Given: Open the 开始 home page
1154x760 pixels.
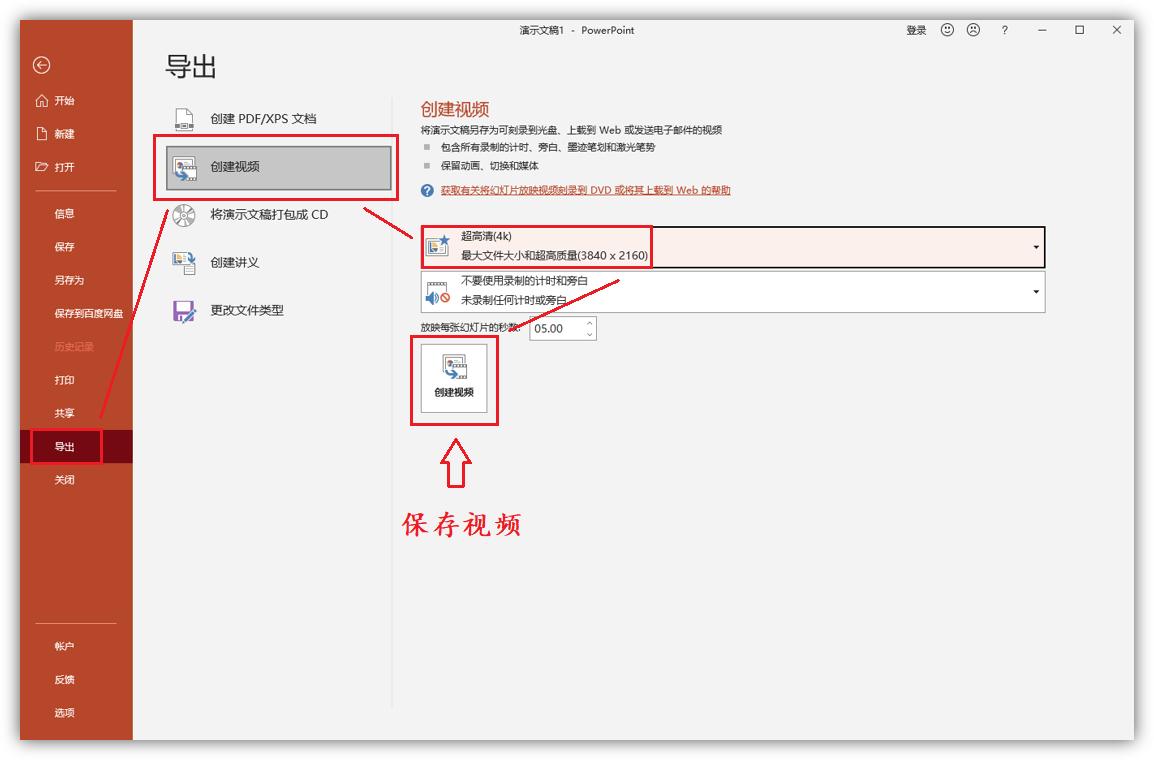Looking at the screenshot, I should (x=55, y=101).
